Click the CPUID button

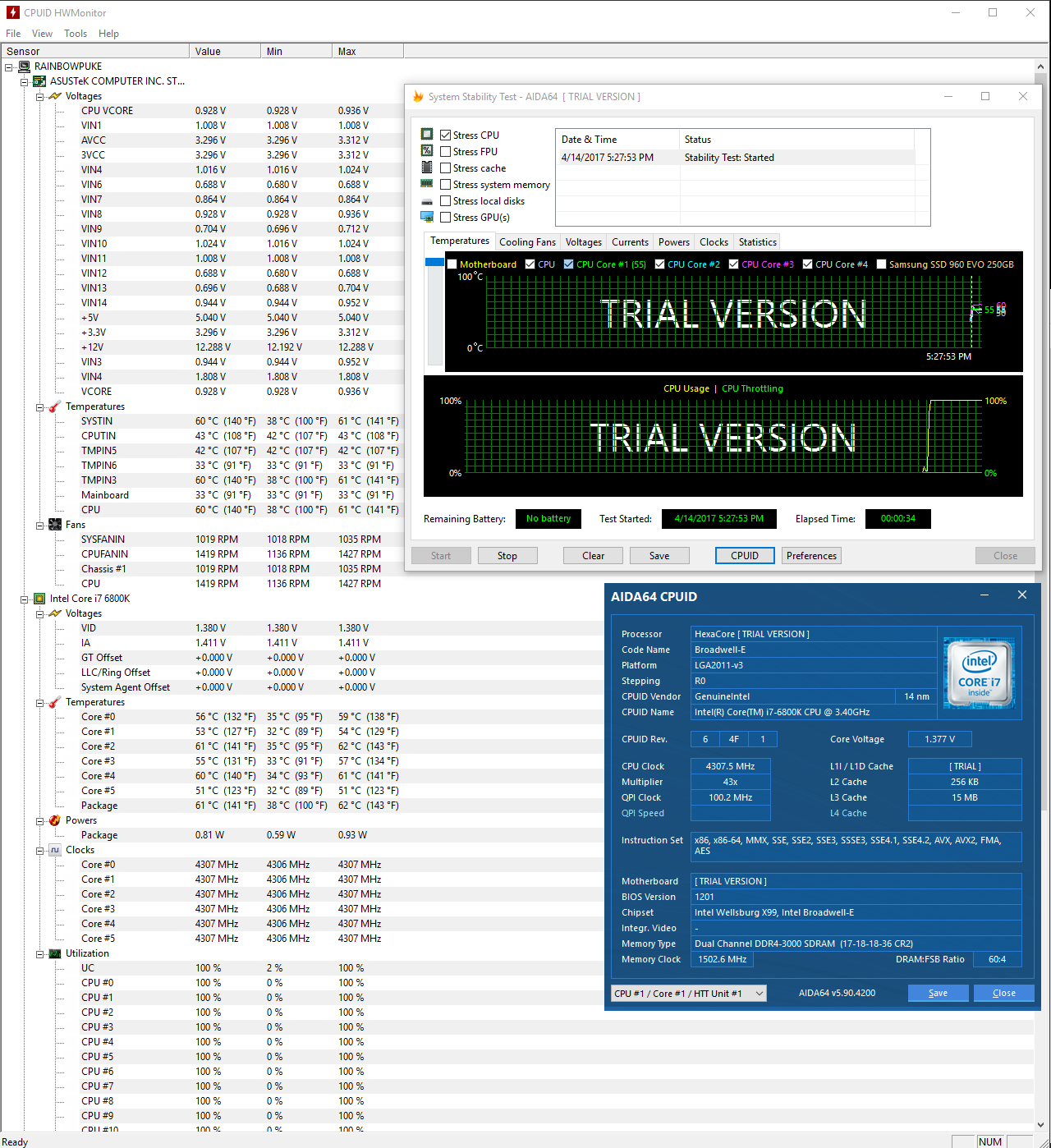coord(745,556)
